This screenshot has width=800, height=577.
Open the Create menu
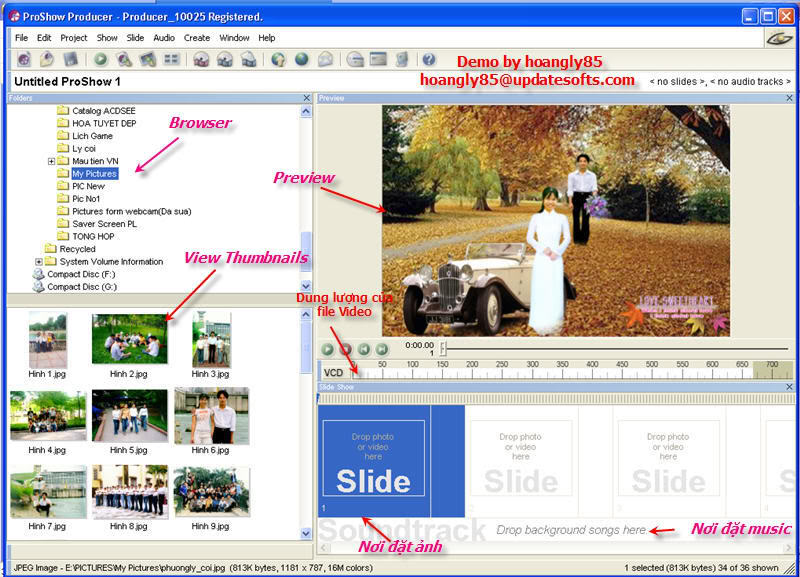coord(197,38)
